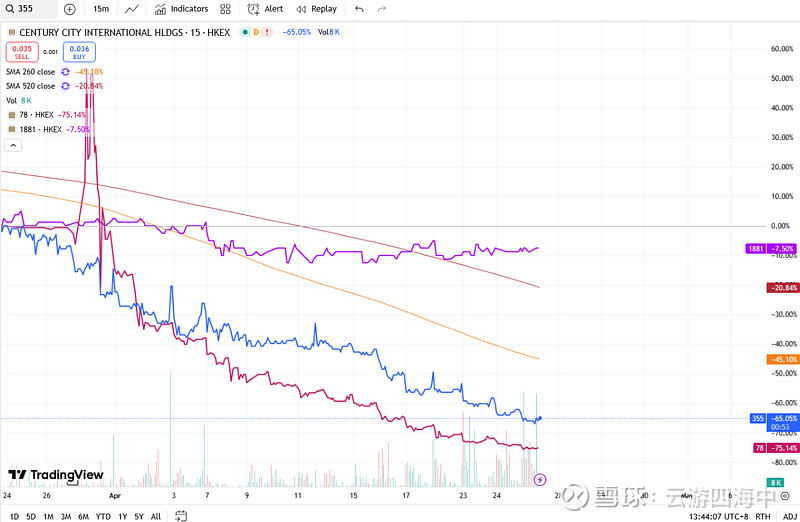
Task: Click the -65.05% value in the header
Action: coord(297,32)
